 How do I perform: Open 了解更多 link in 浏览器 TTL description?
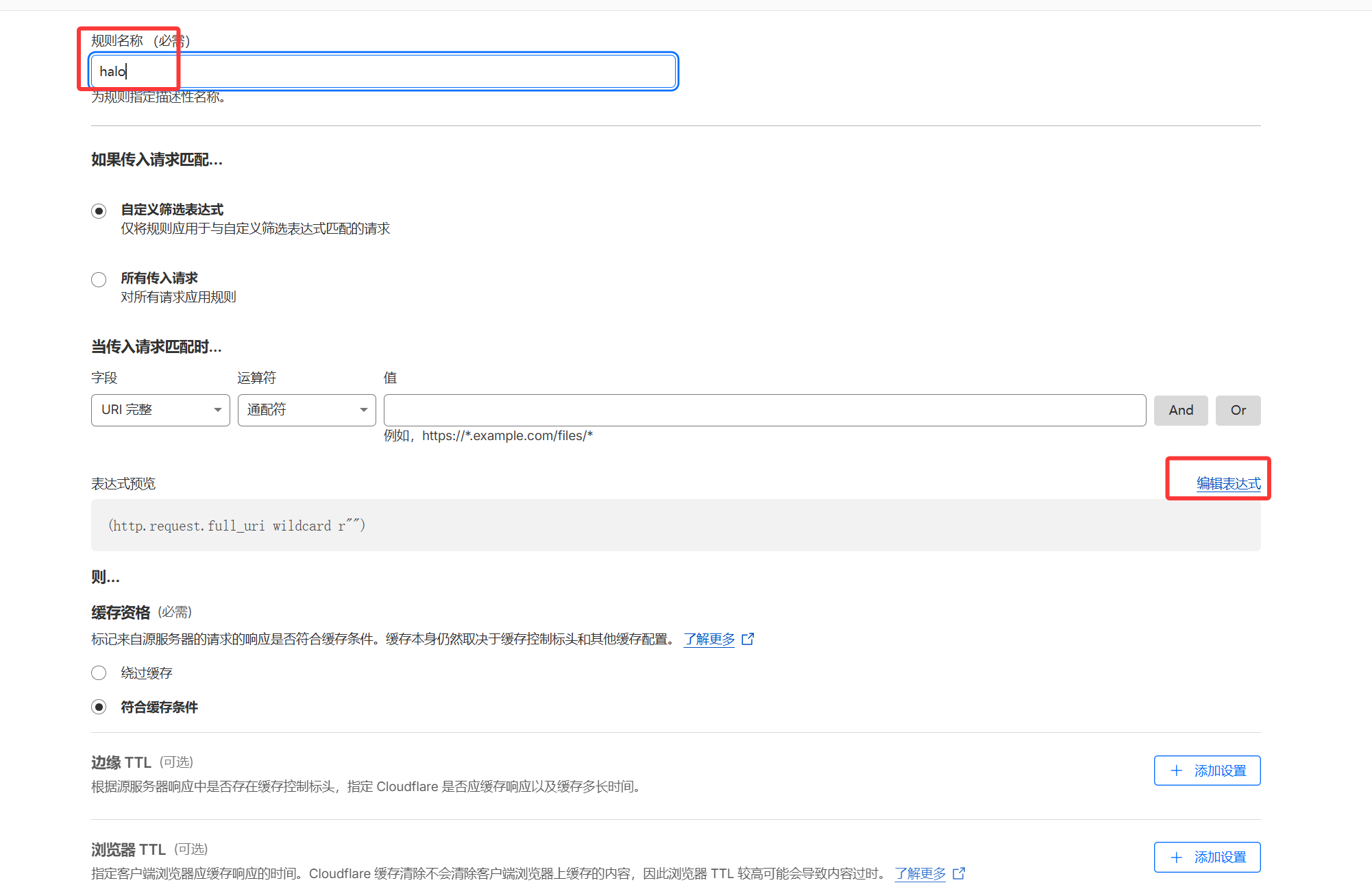click(920, 873)
